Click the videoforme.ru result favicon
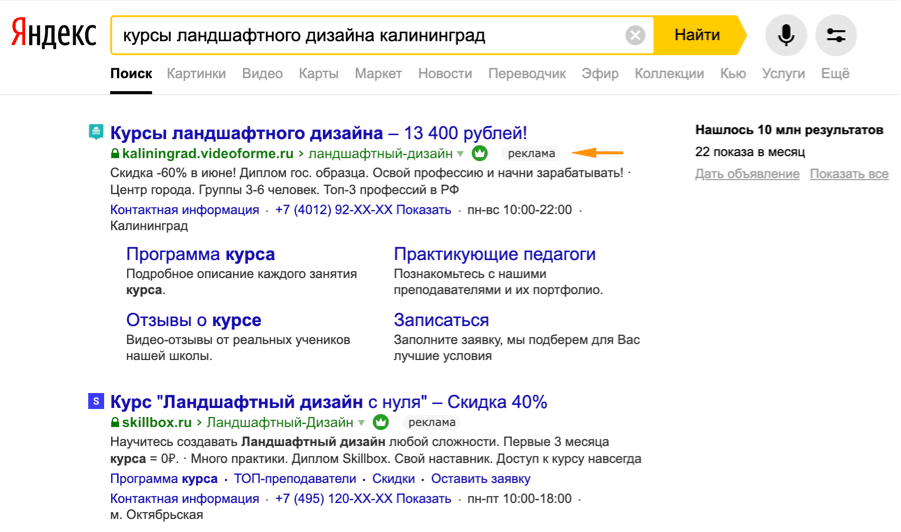This screenshot has height=532, width=901. point(96,132)
